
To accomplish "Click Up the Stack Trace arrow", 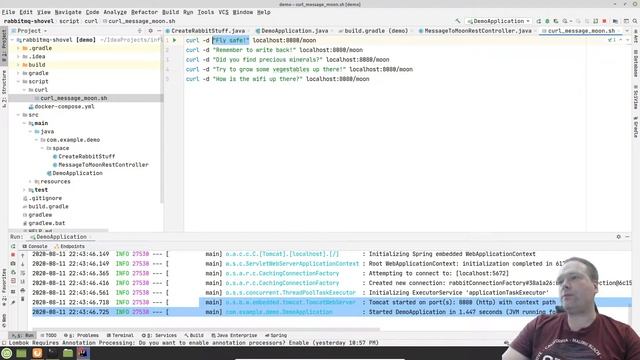I will coord(22,255).
